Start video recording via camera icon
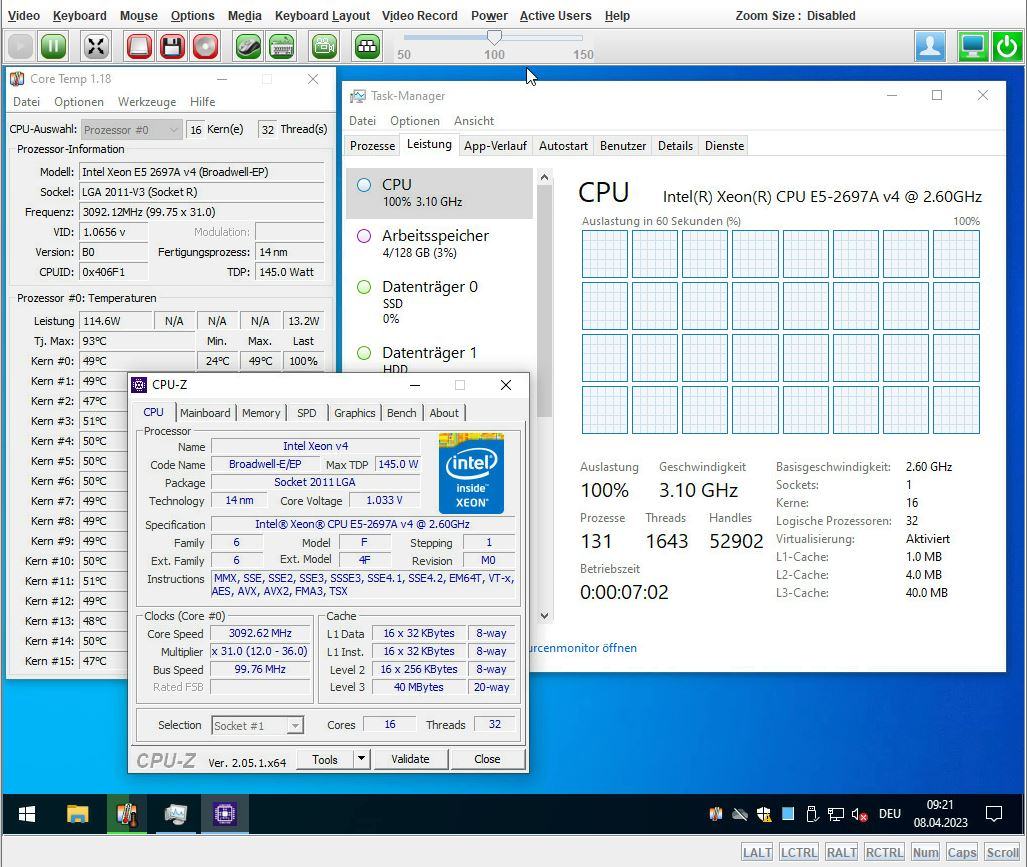Image resolution: width=1027 pixels, height=867 pixels. [x=324, y=46]
